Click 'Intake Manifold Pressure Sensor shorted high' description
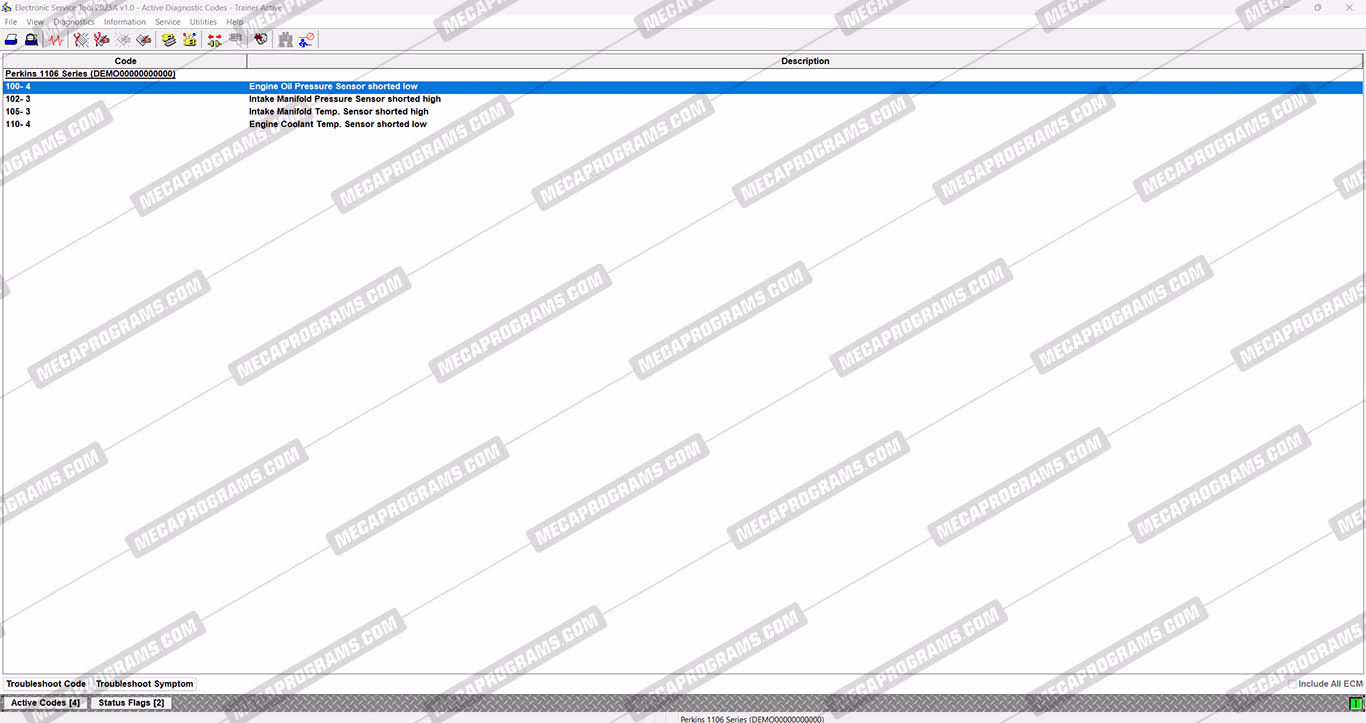The image size is (1366, 723). 345,99
